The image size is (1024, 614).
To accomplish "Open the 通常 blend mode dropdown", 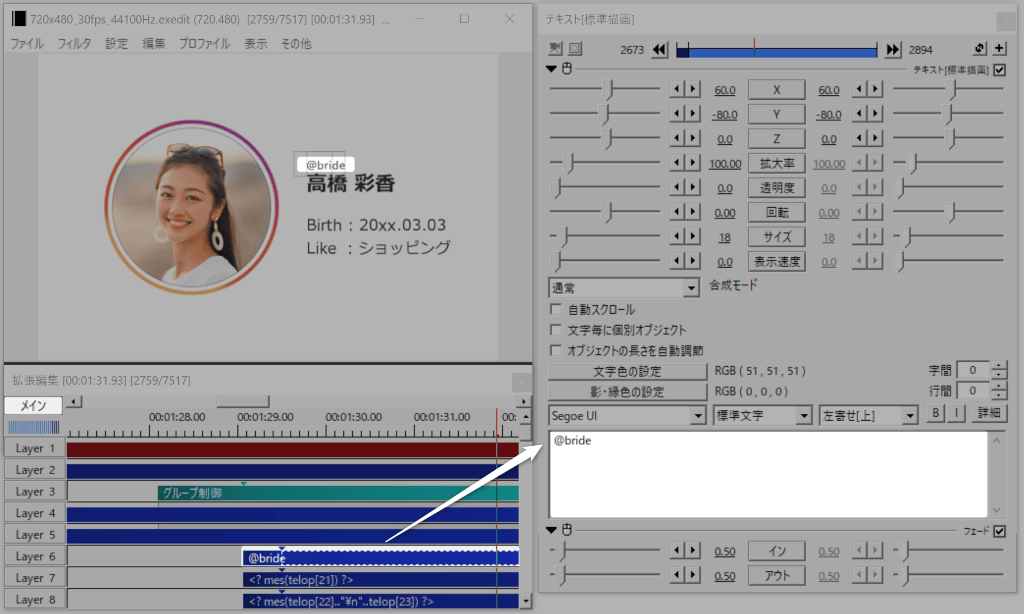I will point(624,287).
